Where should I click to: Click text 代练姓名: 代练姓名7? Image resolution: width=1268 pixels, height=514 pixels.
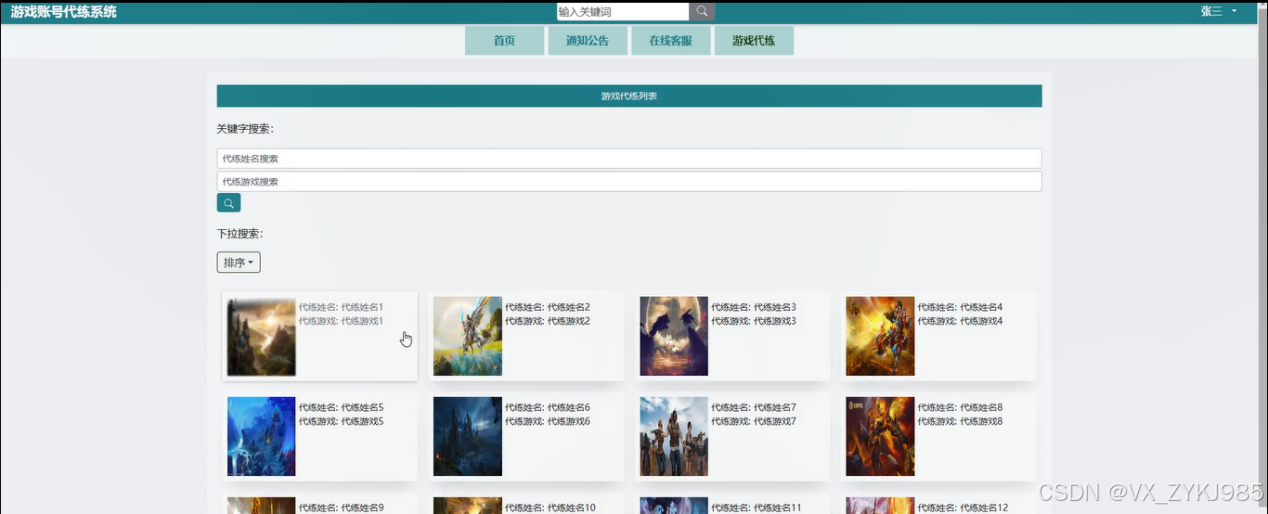(754, 407)
